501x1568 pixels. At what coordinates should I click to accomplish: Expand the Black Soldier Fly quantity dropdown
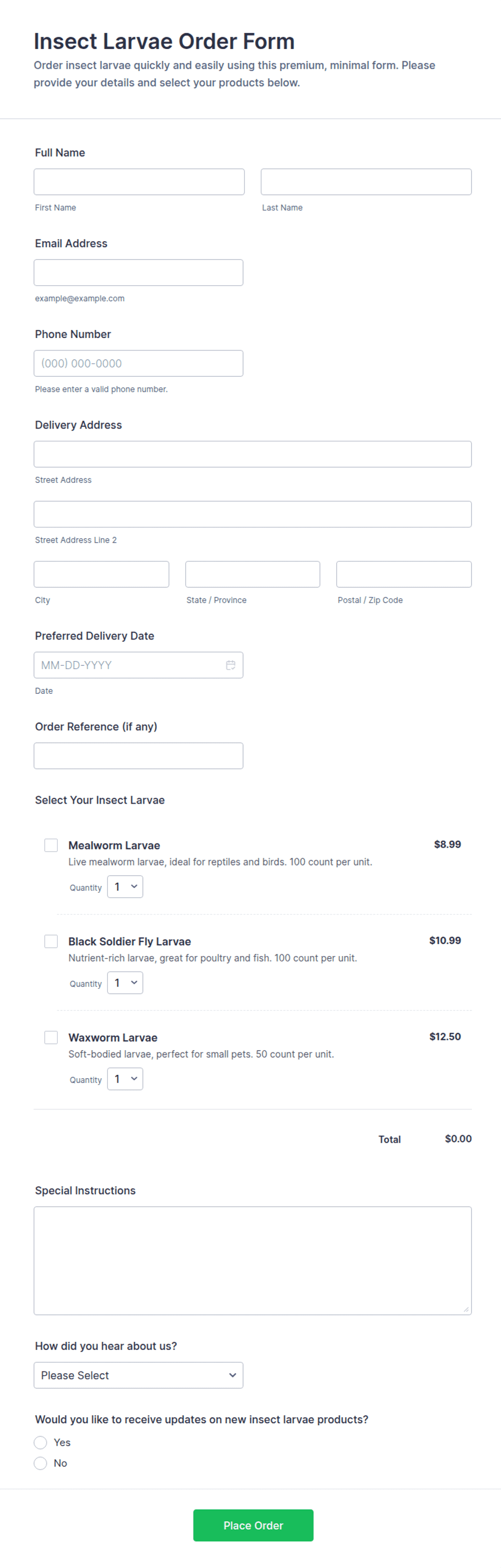click(125, 983)
